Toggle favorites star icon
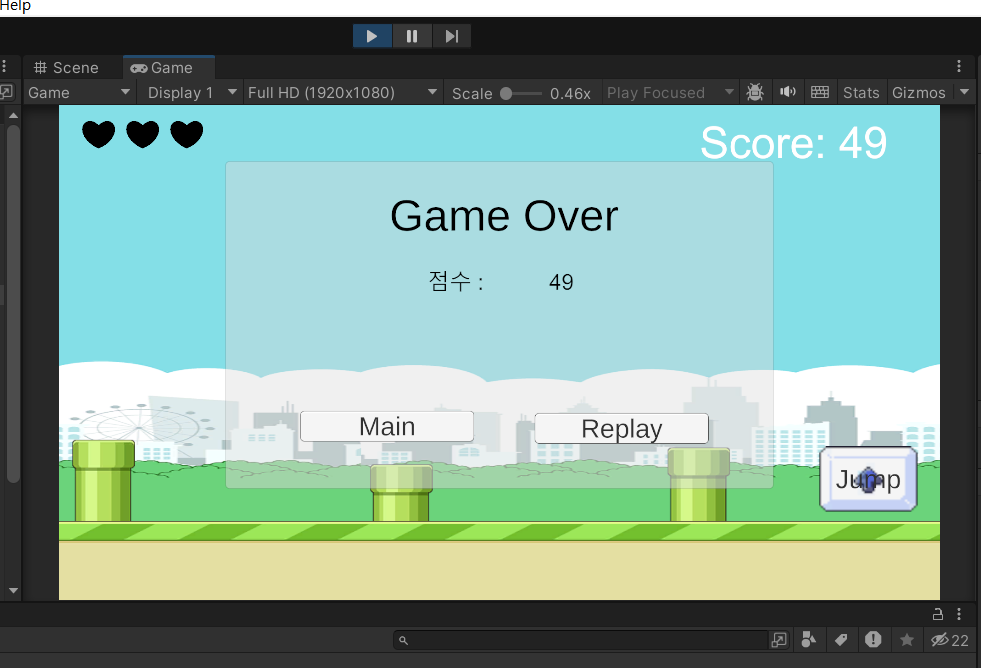The image size is (981, 668). 907,640
